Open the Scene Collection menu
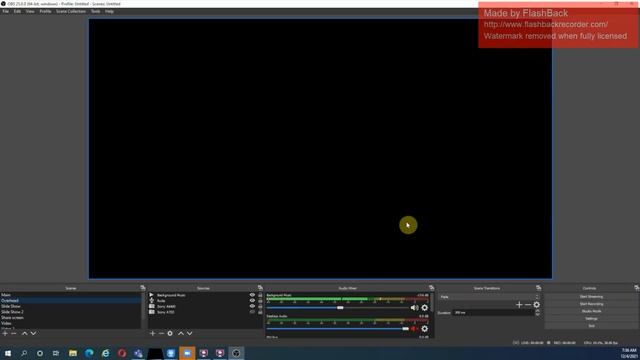Image resolution: width=640 pixels, height=360 pixels. pyautogui.click(x=71, y=11)
